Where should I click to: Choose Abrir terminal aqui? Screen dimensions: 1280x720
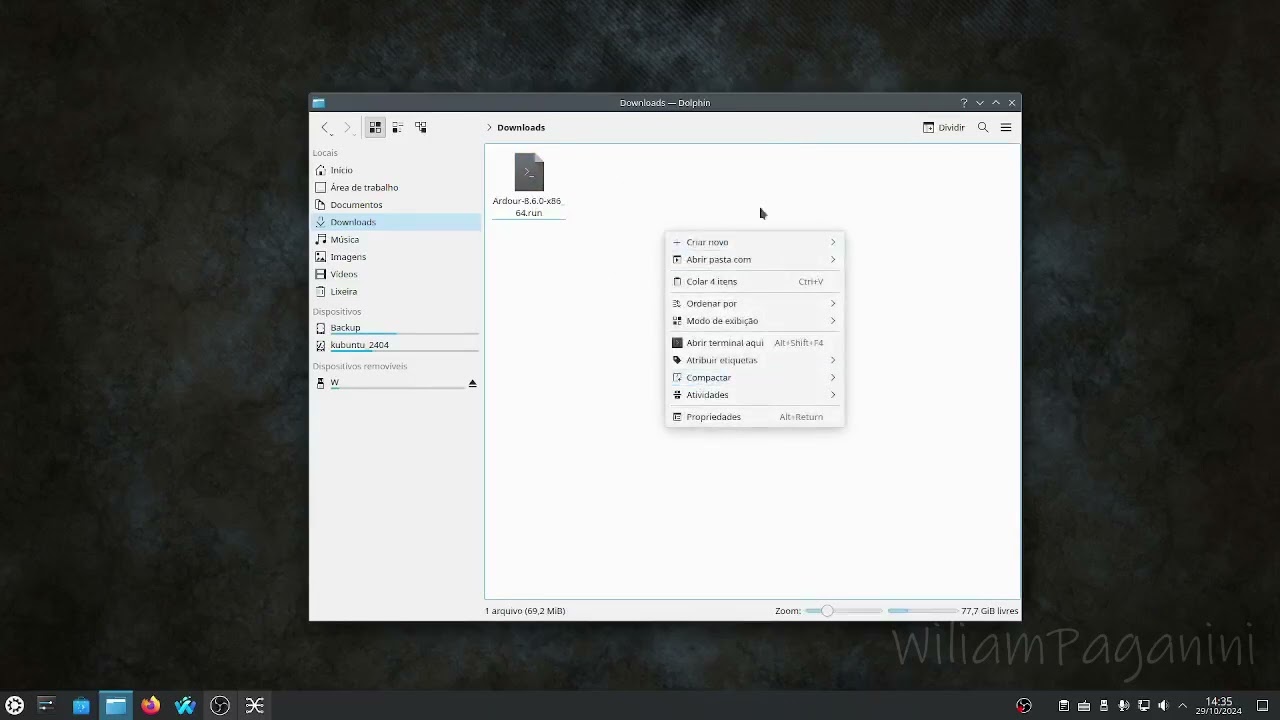(x=754, y=343)
